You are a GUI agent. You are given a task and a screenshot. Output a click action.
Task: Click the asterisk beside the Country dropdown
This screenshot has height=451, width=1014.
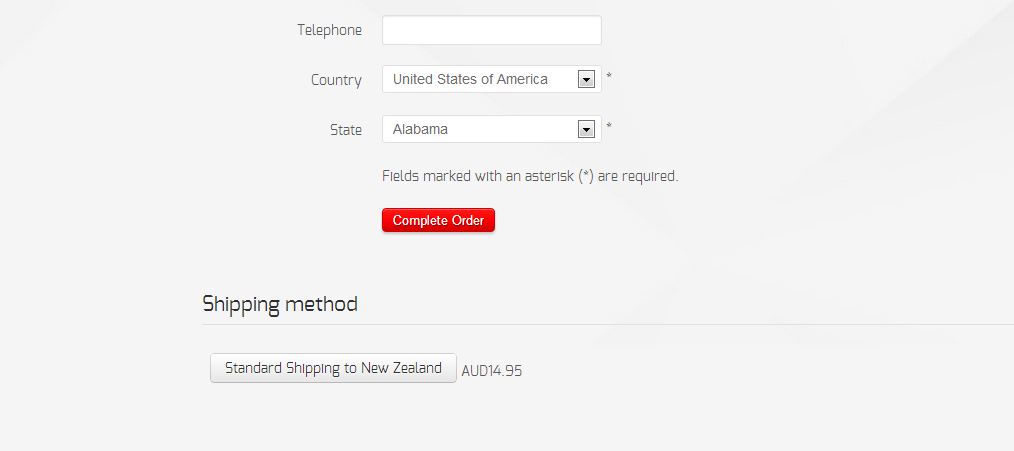tap(609, 77)
